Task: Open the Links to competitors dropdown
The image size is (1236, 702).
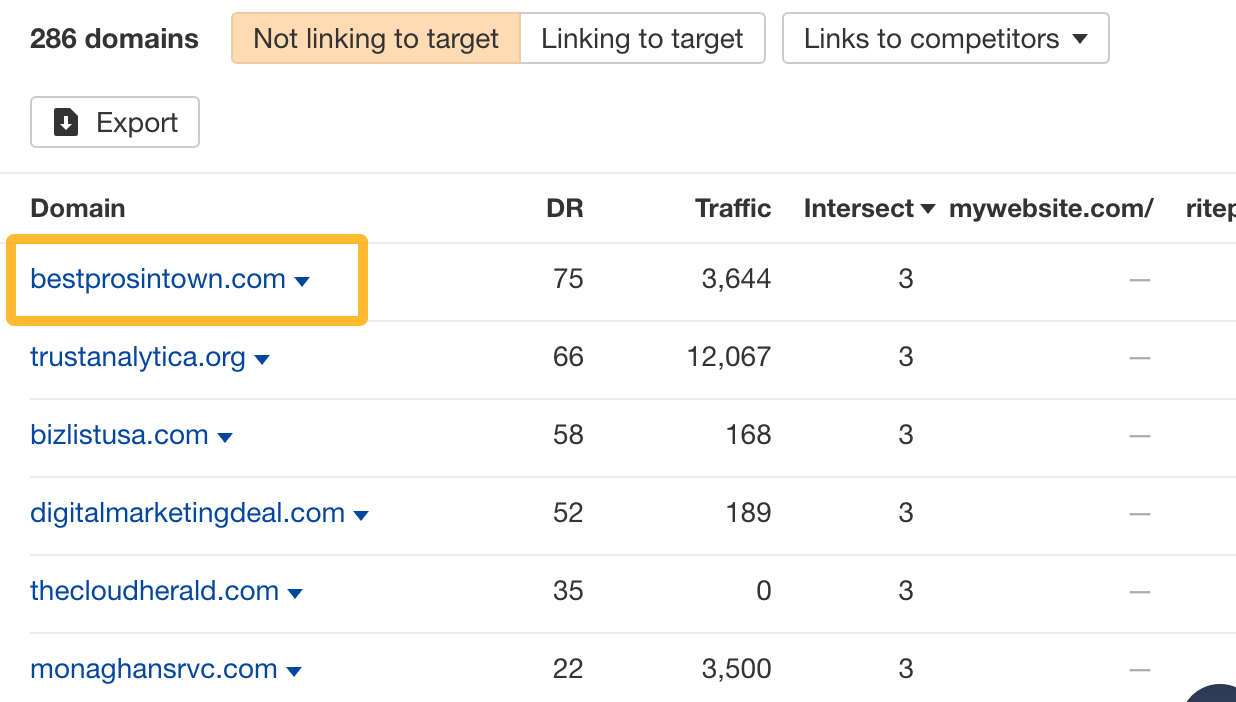Action: point(945,39)
